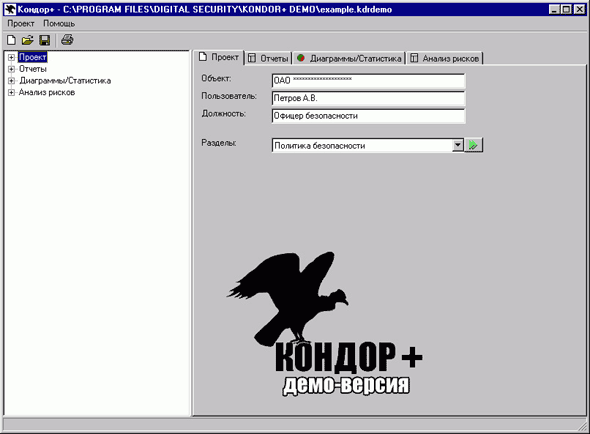Close the Кондор+ window
The width and height of the screenshot is (590, 434).
pyautogui.click(x=580, y=9)
